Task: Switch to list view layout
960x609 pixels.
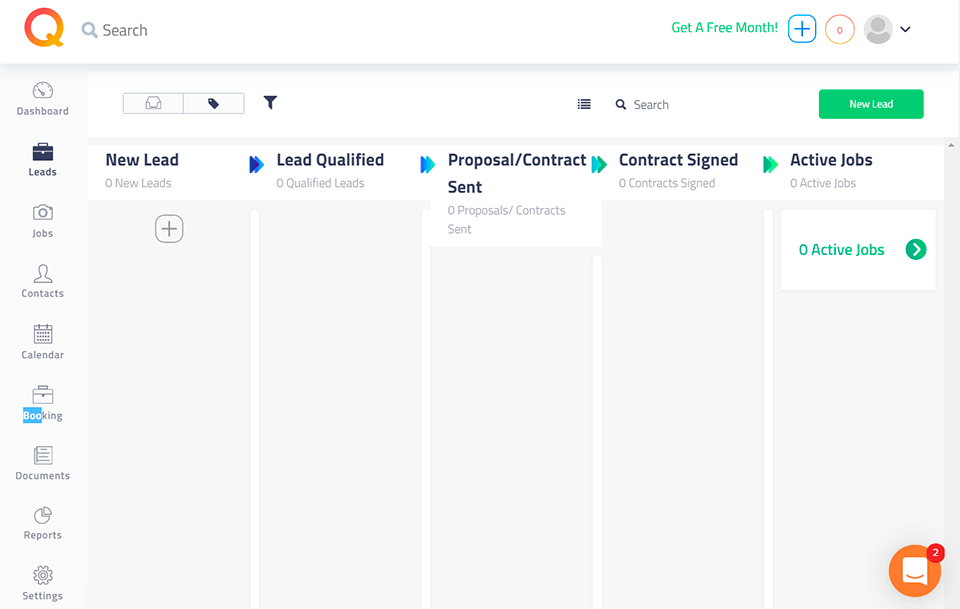Action: [x=584, y=104]
